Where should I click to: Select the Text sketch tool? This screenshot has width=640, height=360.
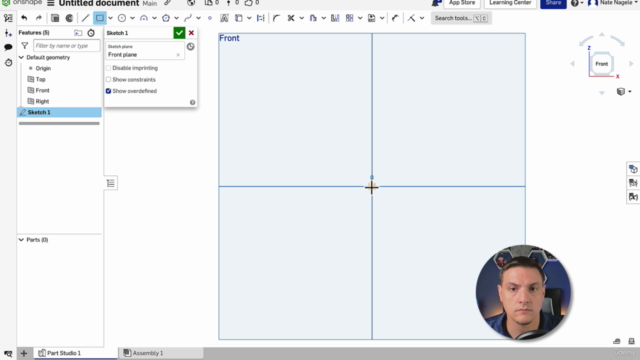224,18
